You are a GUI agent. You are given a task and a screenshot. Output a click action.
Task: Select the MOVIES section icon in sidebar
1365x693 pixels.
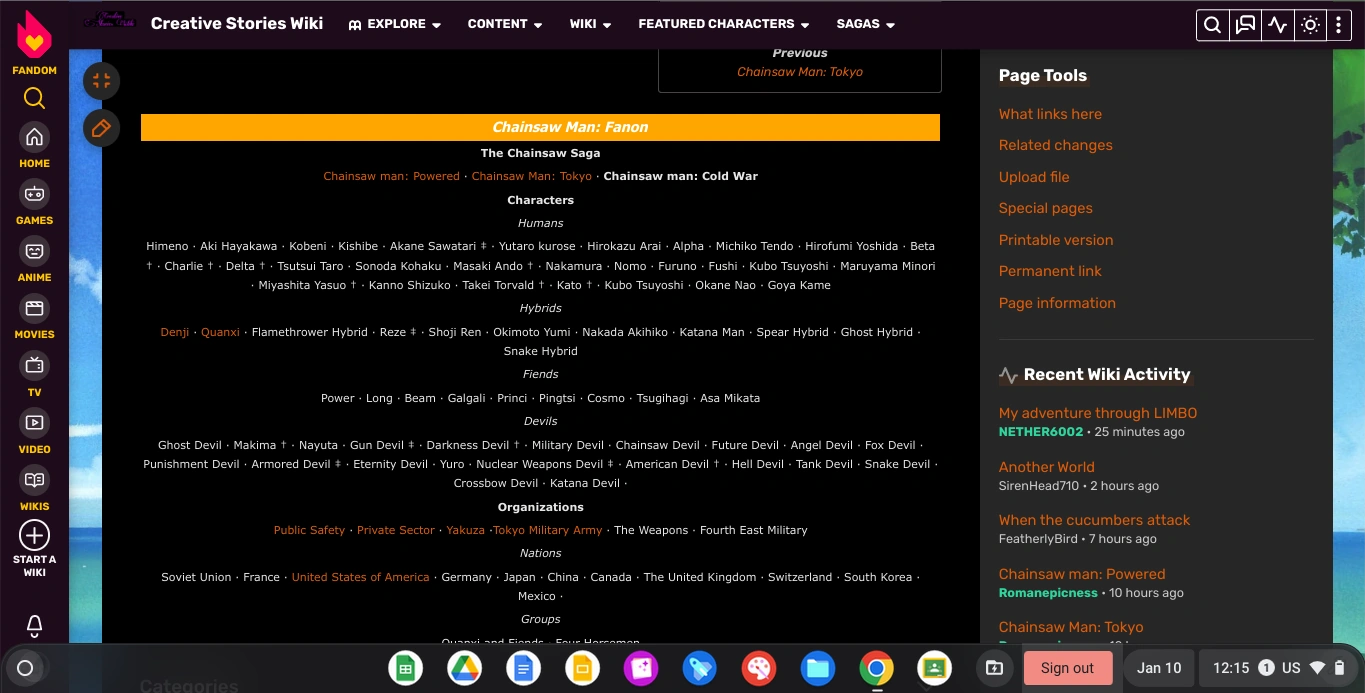(33, 308)
